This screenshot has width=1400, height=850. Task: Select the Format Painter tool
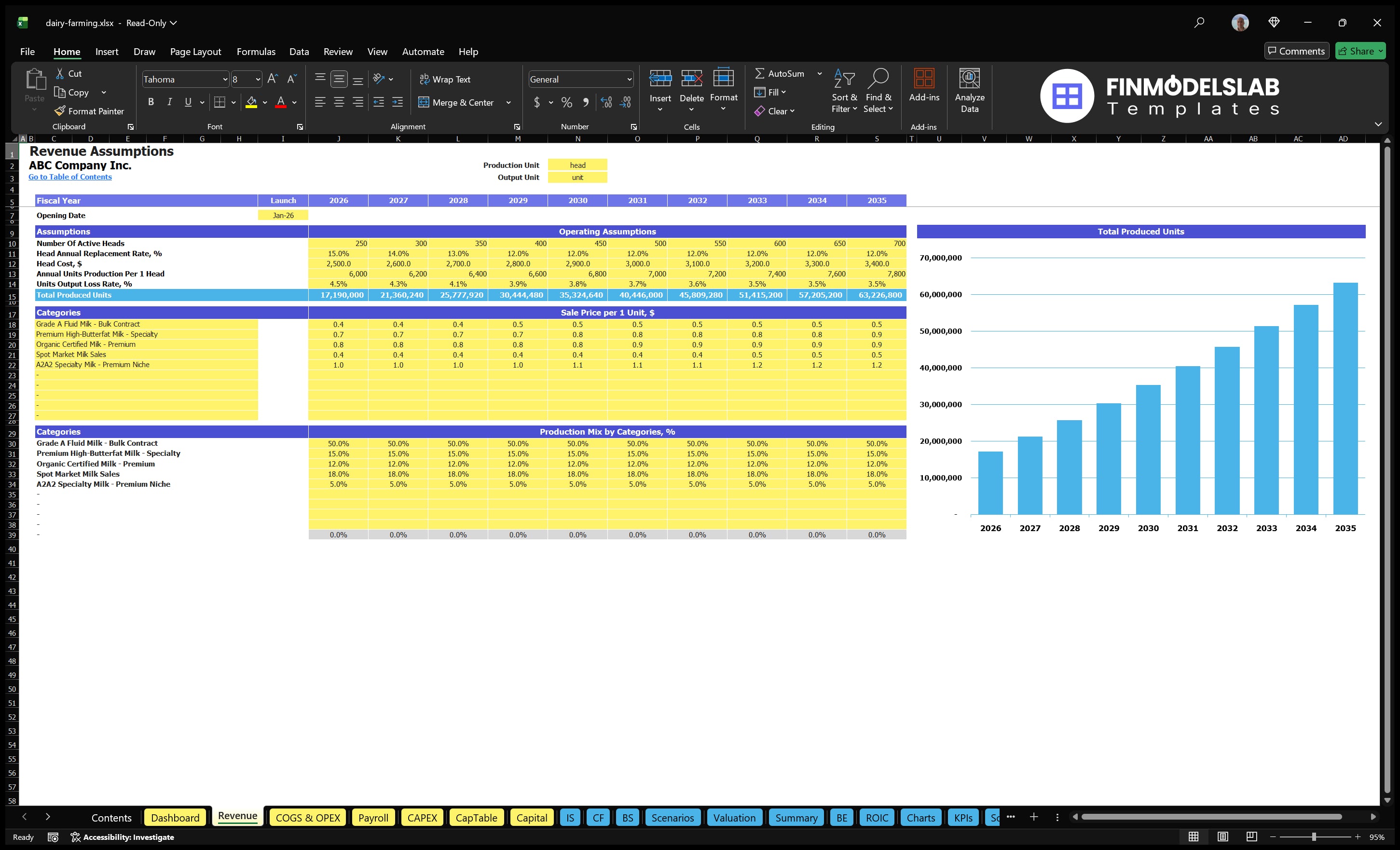[89, 111]
